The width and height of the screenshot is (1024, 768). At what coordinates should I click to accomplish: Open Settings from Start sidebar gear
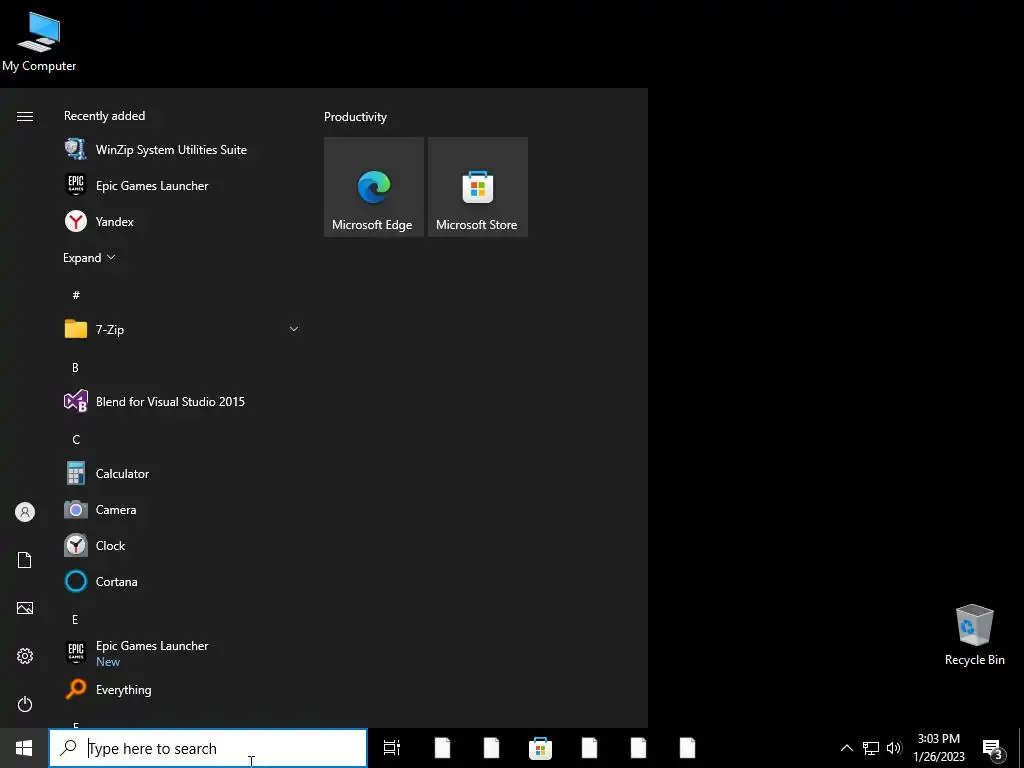click(x=25, y=656)
